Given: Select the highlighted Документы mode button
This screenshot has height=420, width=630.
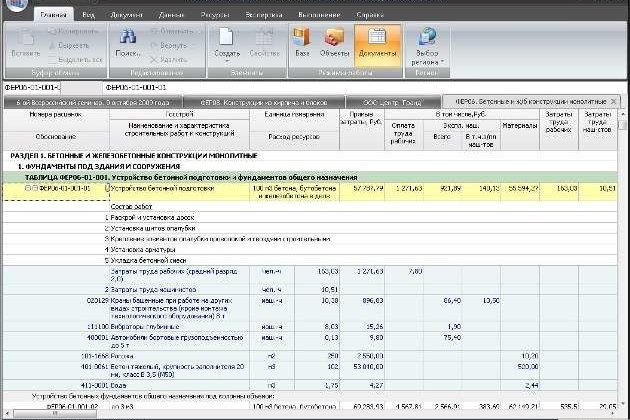Looking at the screenshot, I should coord(377,44).
